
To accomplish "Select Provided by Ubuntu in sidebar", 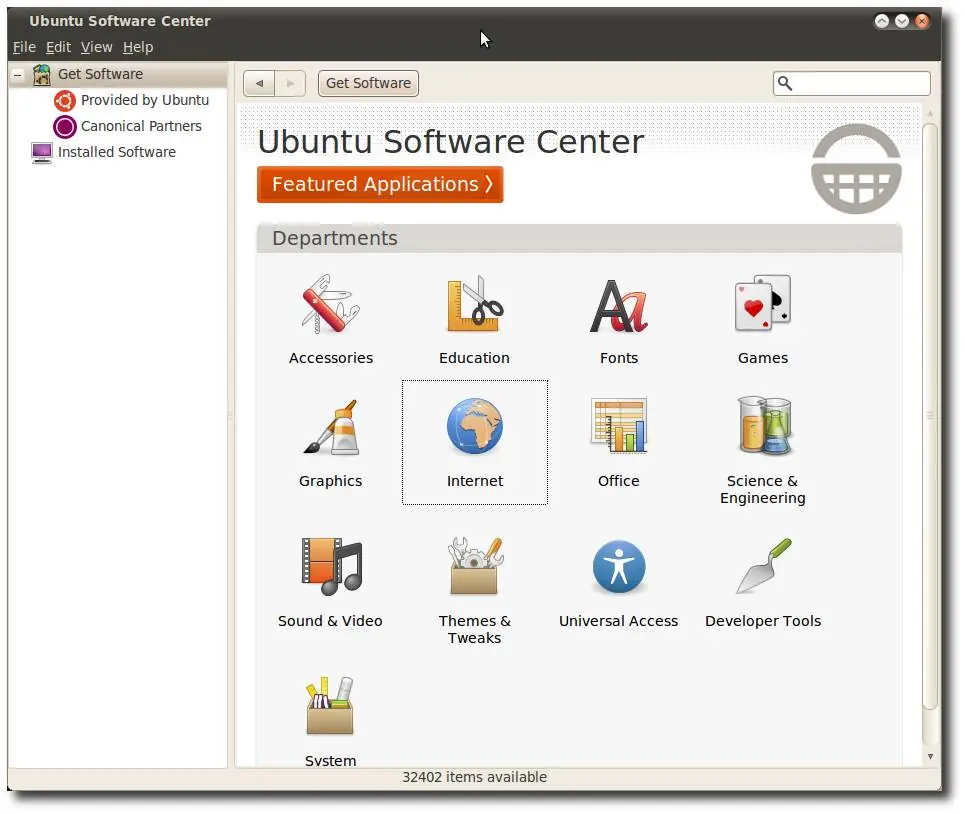I will tap(145, 100).
